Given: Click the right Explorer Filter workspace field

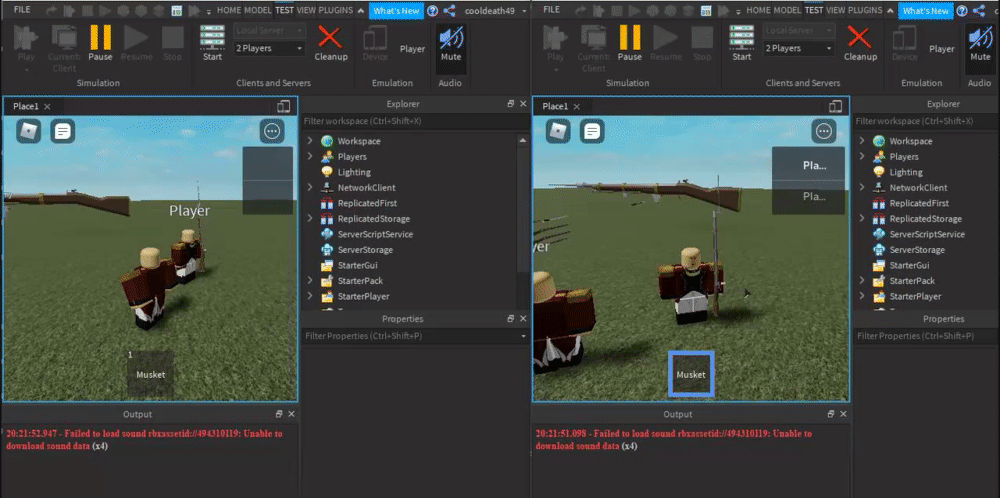Looking at the screenshot, I should [x=926, y=121].
